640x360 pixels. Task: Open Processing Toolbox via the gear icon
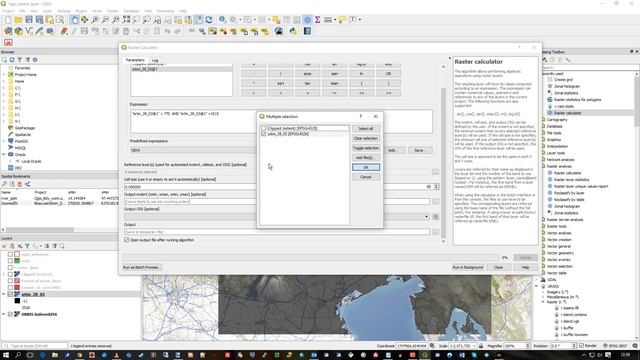point(307,20)
